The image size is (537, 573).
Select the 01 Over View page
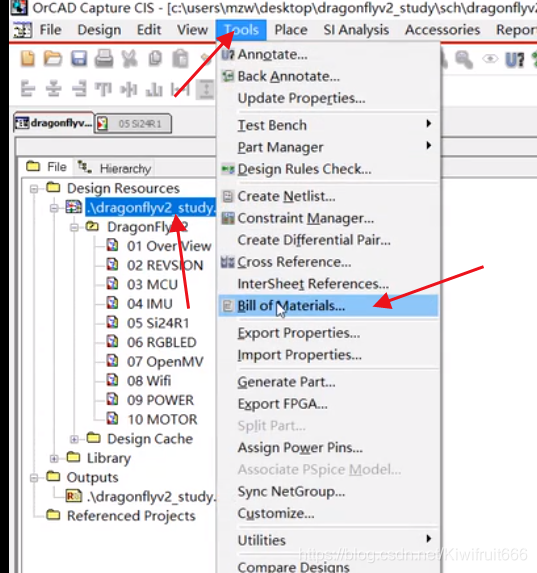(169, 246)
